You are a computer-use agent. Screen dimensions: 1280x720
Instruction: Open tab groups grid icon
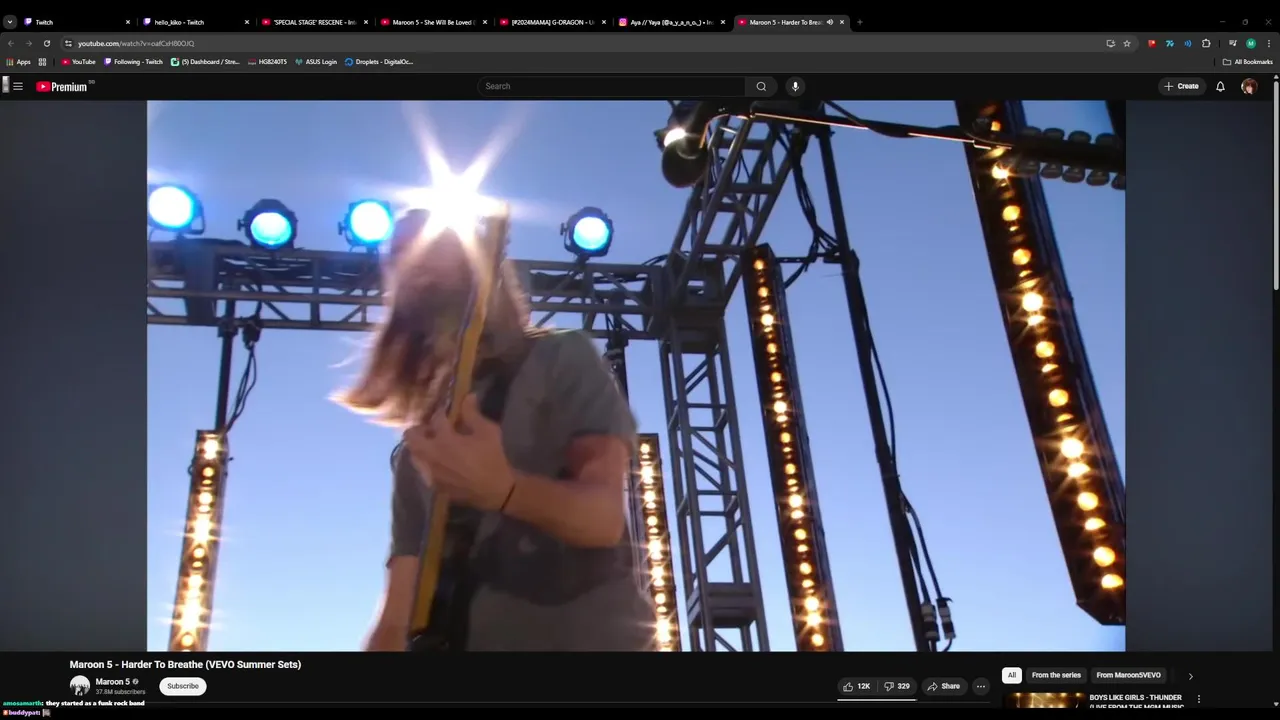pyautogui.click(x=42, y=62)
